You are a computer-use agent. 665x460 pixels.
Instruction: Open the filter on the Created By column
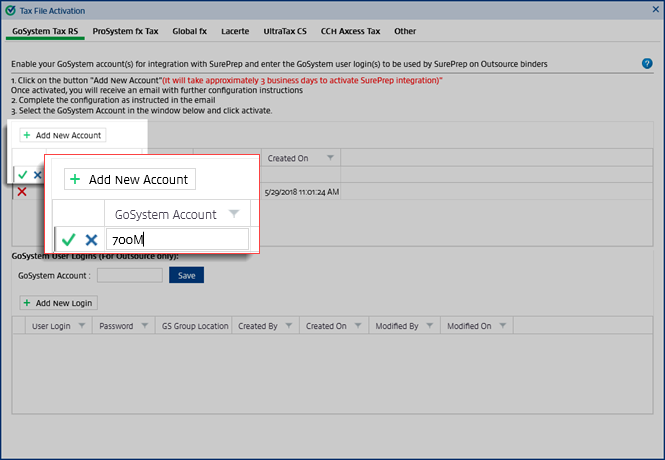click(x=288, y=326)
